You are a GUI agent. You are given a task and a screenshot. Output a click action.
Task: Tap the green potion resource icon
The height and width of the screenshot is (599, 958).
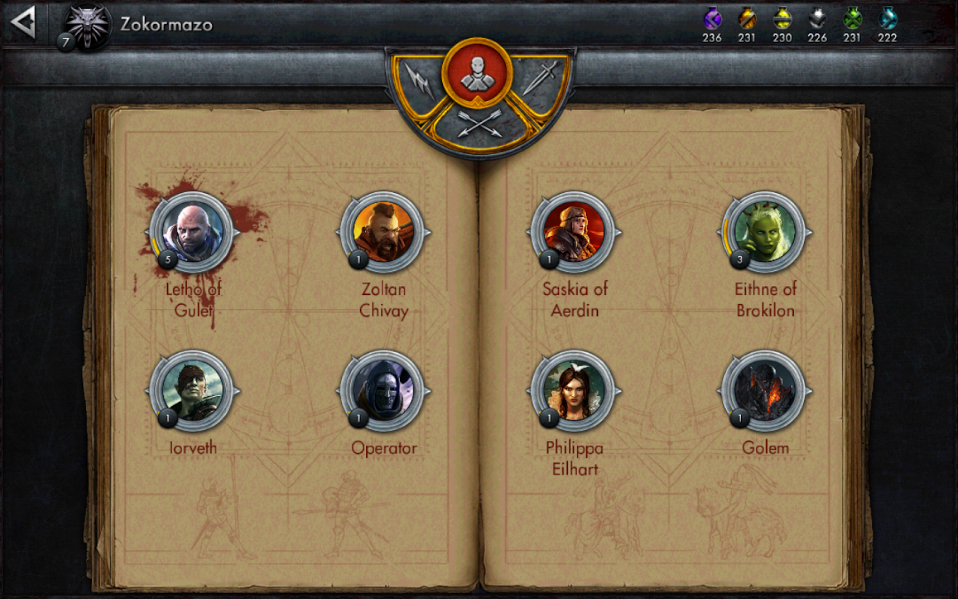pyautogui.click(x=852, y=19)
